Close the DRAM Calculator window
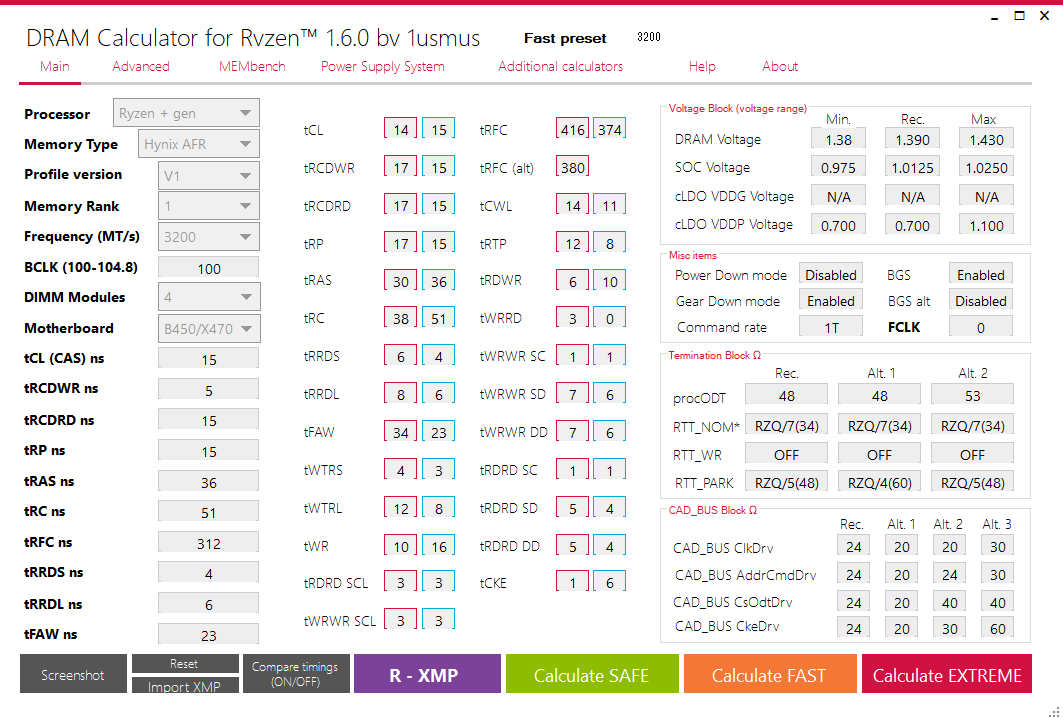Image resolution: width=1063 pixels, height=721 pixels. (1045, 16)
